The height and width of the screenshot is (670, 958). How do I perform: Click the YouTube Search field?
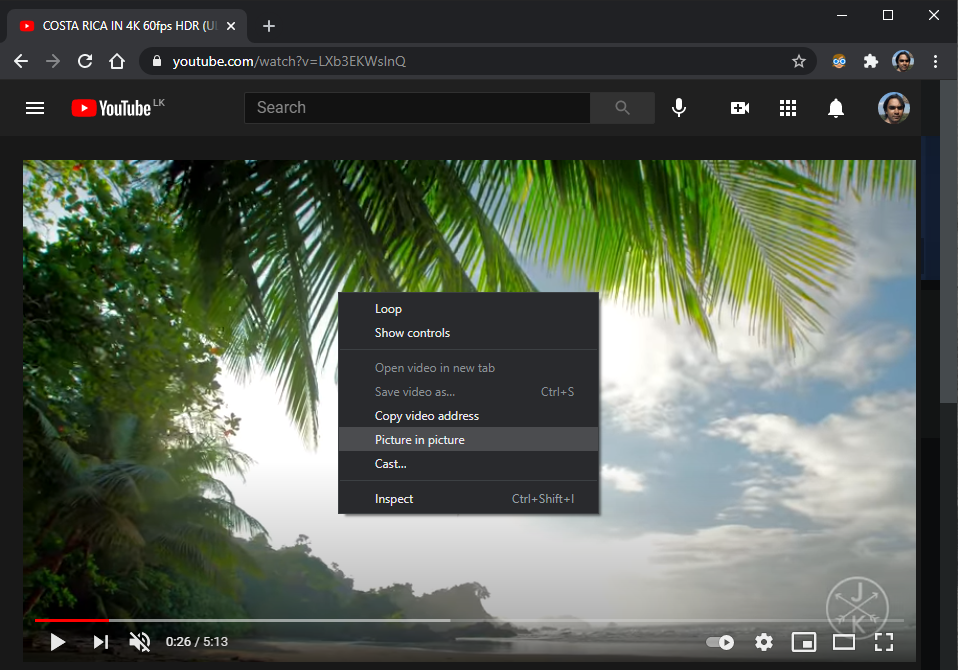click(x=417, y=108)
